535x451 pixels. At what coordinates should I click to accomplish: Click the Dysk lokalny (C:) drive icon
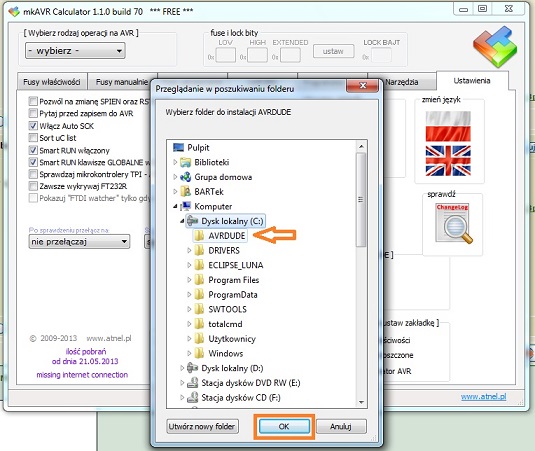click(192, 221)
